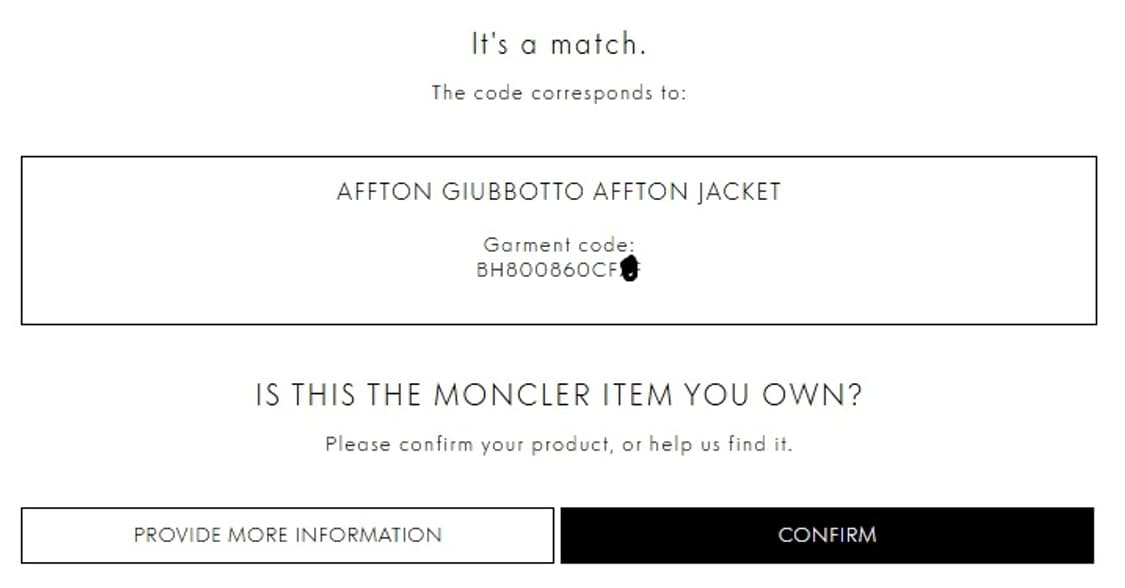
Task: Click the "It's a match." heading
Action: point(558,44)
